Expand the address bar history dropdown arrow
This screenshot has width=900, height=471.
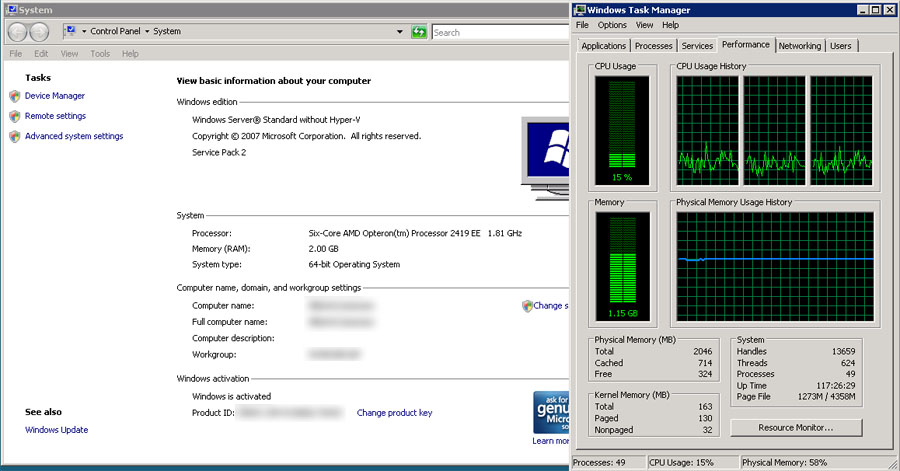402,32
